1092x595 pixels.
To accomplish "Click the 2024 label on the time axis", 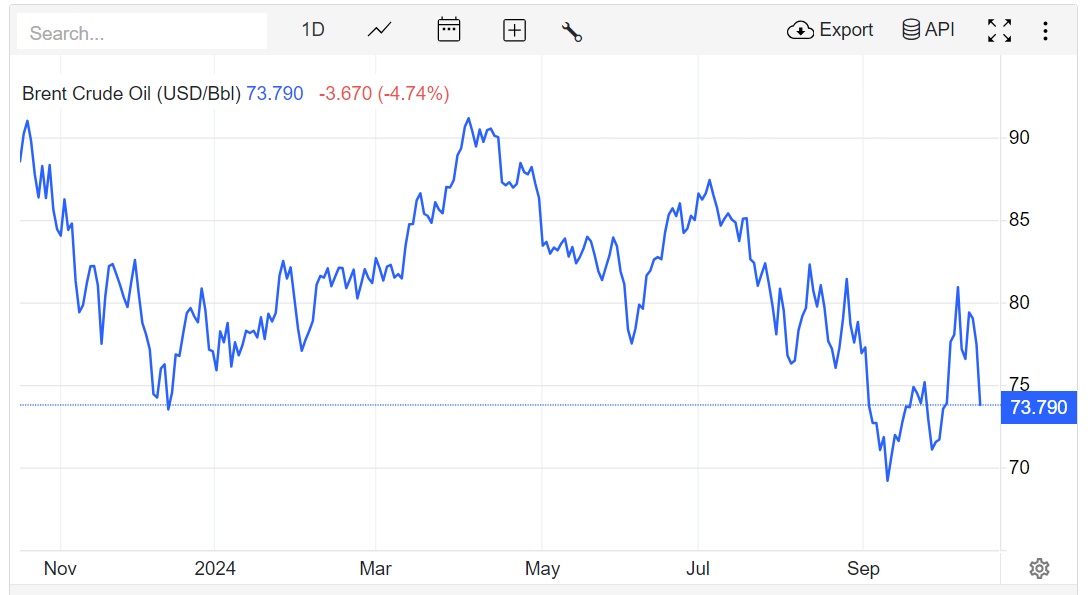I will (x=215, y=569).
